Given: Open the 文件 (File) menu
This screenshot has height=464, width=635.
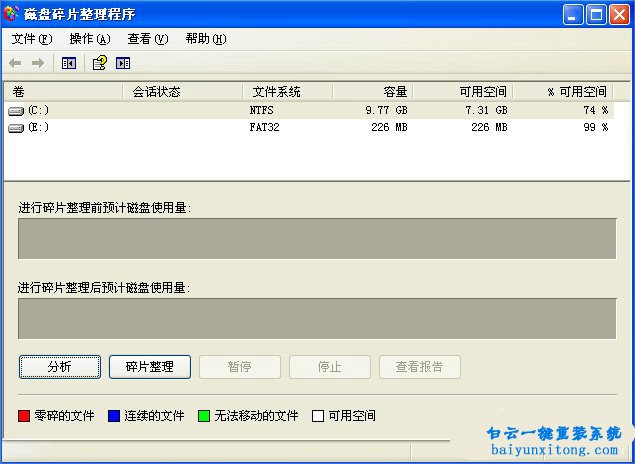Looking at the screenshot, I should coord(32,39).
